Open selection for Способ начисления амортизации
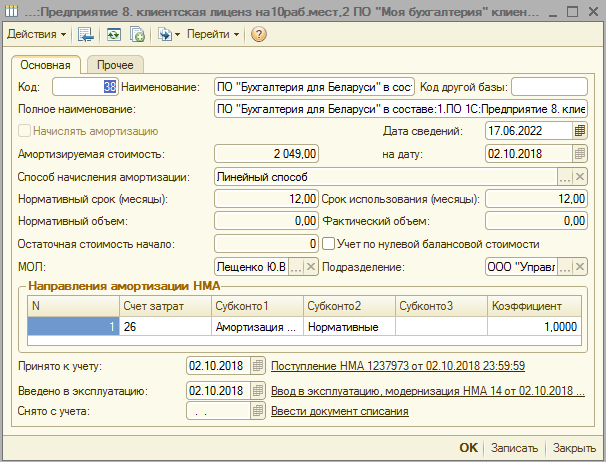 click(x=565, y=177)
